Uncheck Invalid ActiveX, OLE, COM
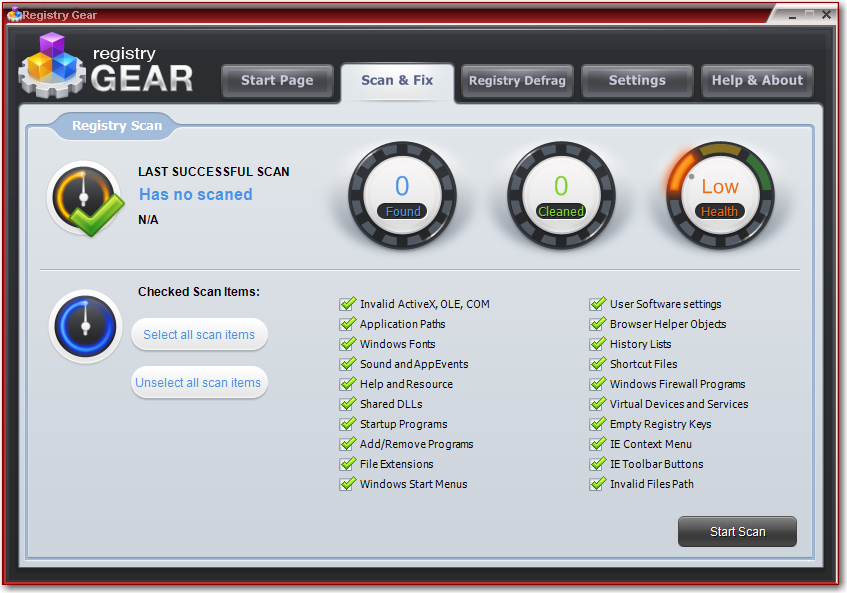 pos(348,304)
